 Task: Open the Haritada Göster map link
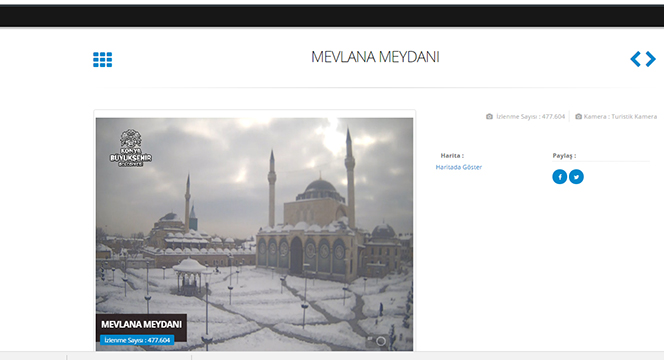(x=459, y=167)
